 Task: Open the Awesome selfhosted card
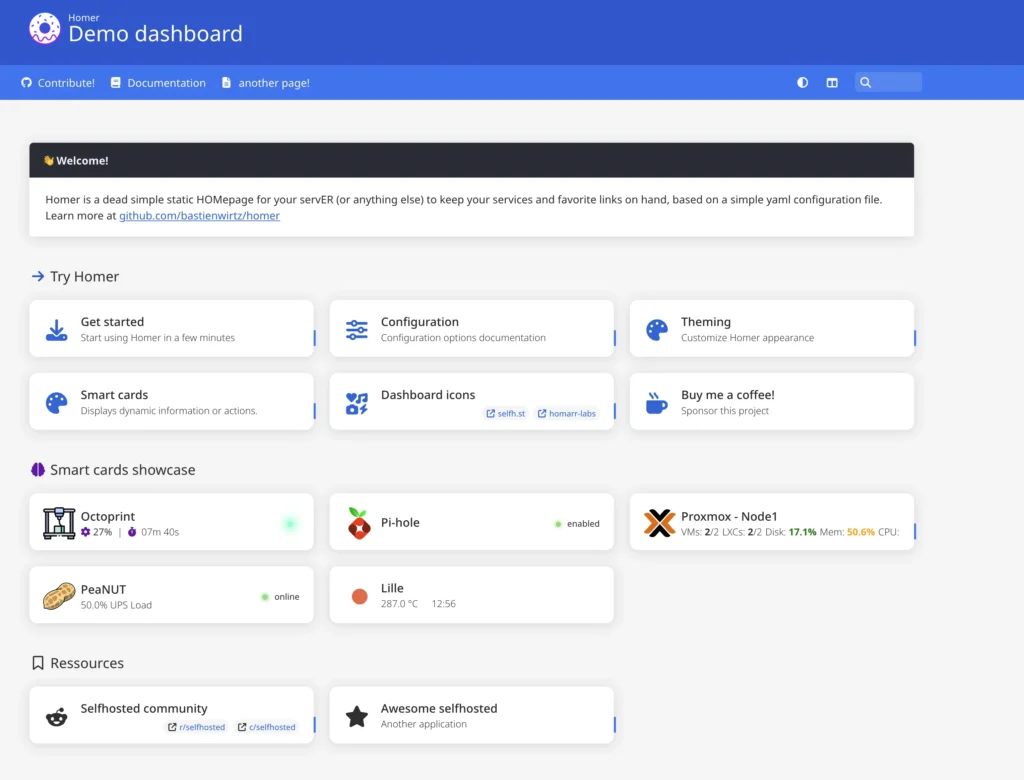[x=471, y=715]
